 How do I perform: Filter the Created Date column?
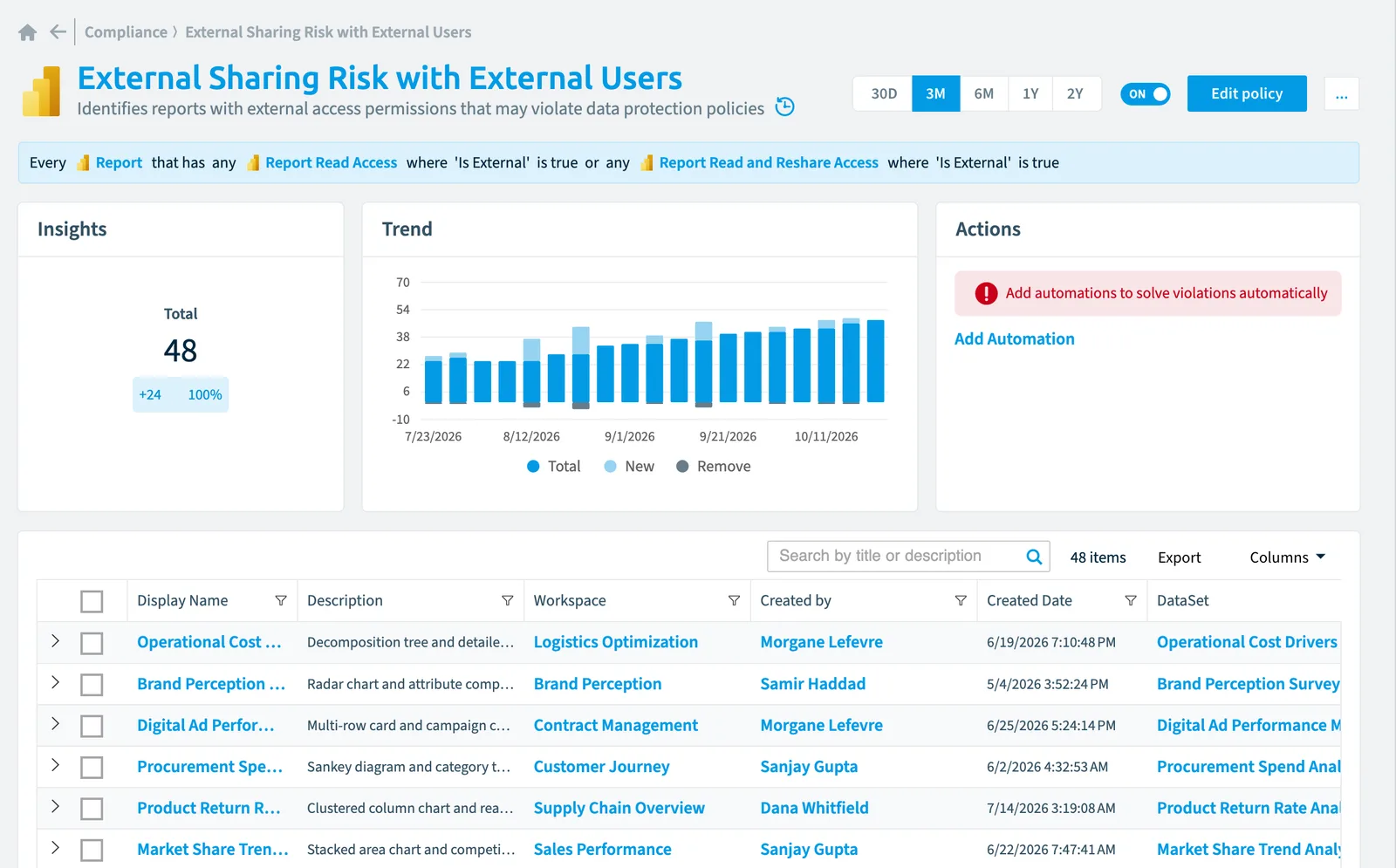coord(1131,600)
